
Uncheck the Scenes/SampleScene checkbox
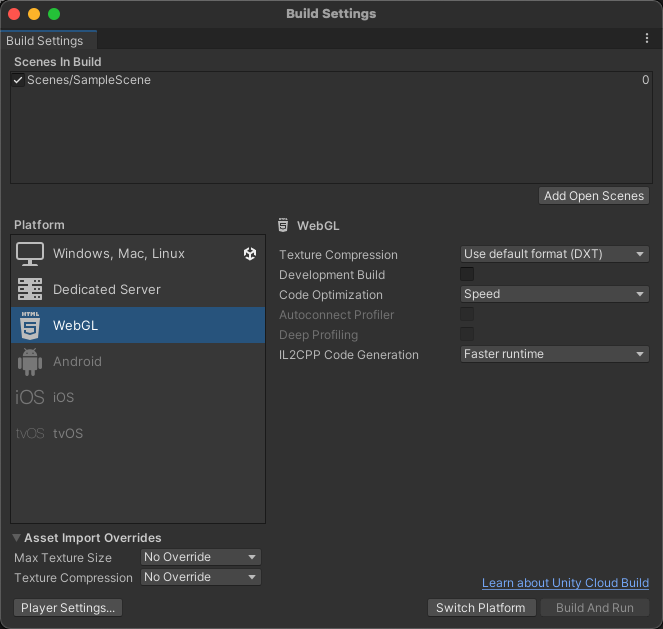point(18,80)
